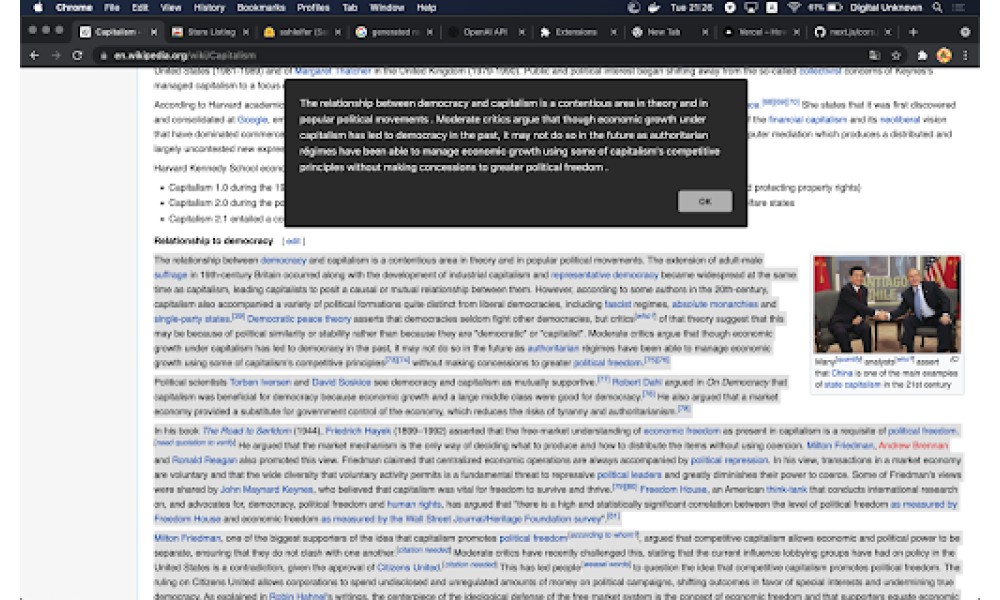Image resolution: width=1000 pixels, height=600 pixels.
Task: Open the authoritarian link
Action: 553,348
